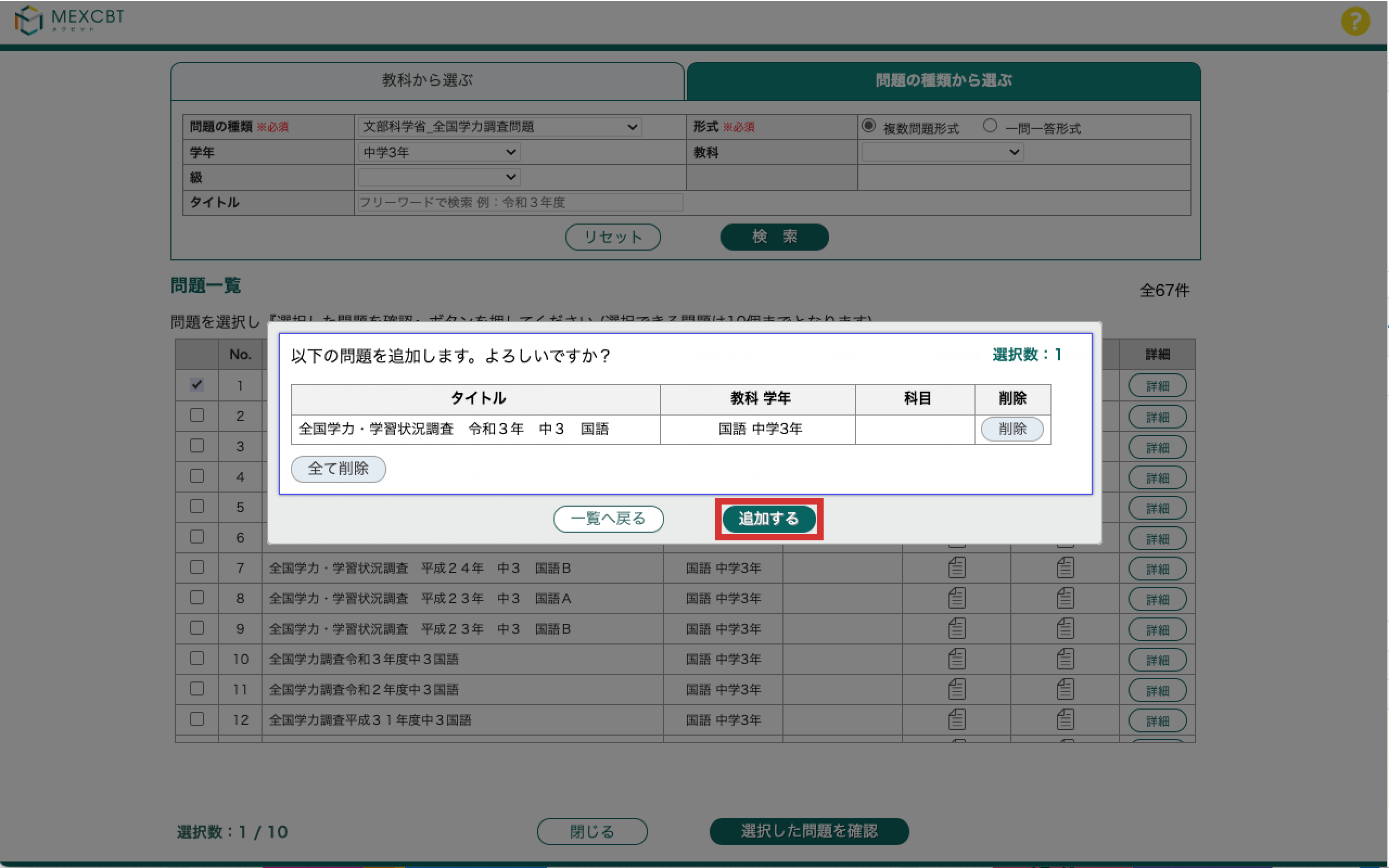This screenshot has width=1389, height=868.
Task: Click the 選択した問題を確認 button
Action: 809,831
